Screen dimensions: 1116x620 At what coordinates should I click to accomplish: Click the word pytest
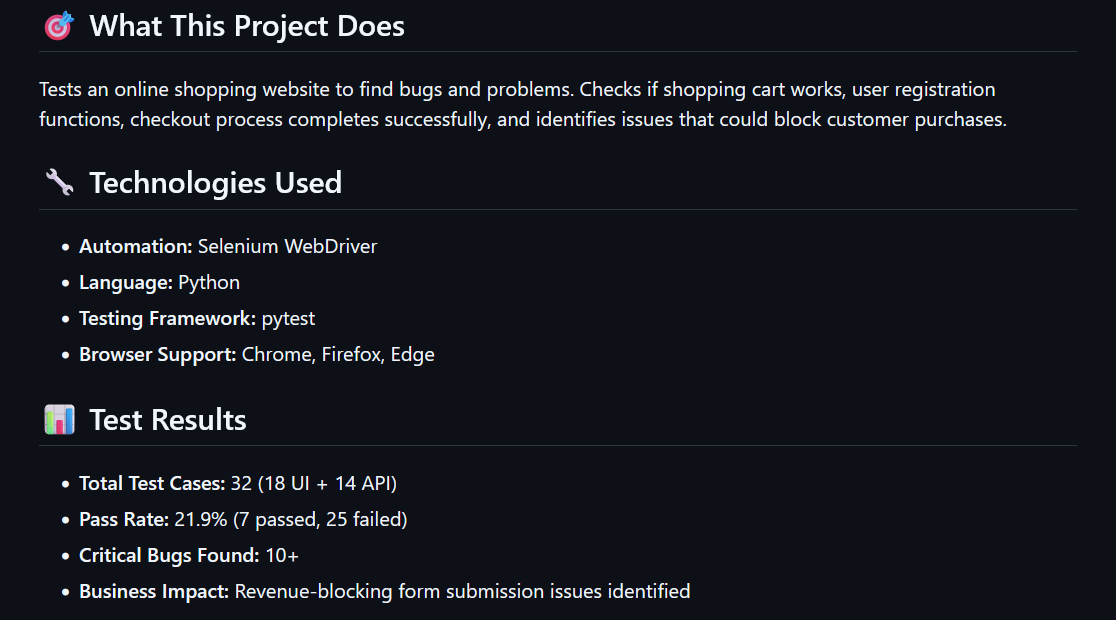[288, 319]
